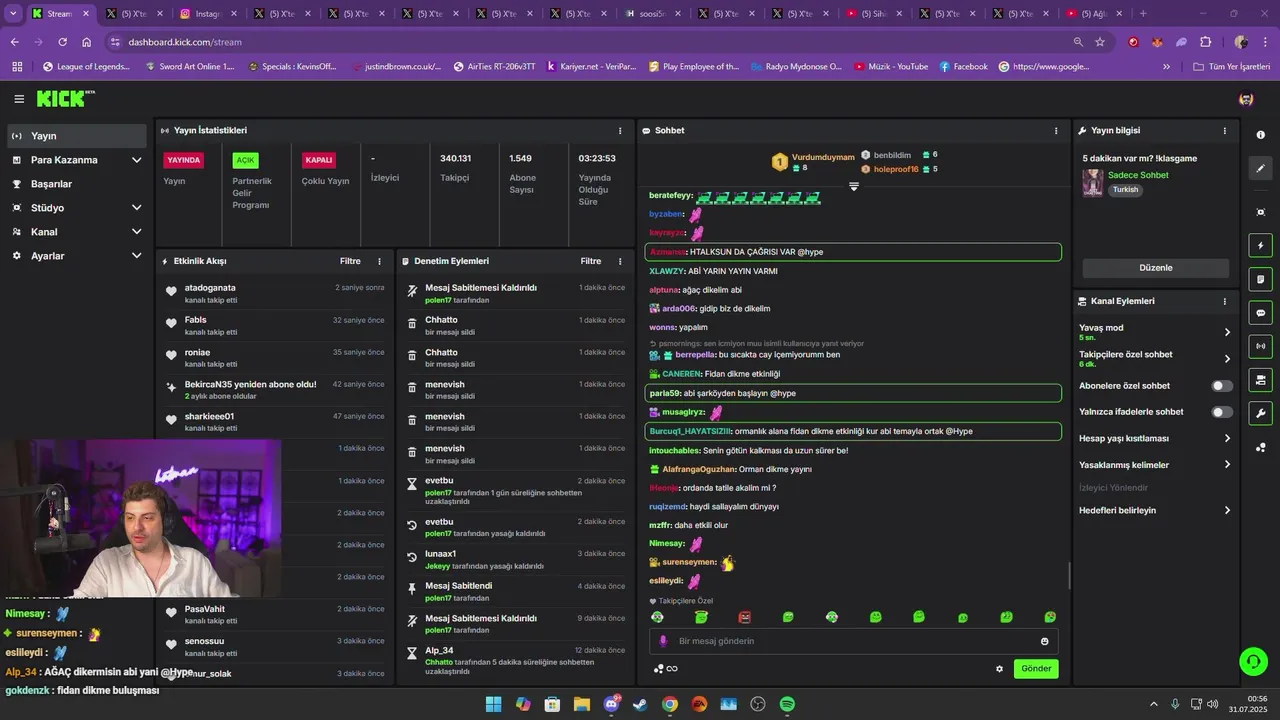Image resolution: width=1280 pixels, height=720 pixels.
Task: Open Kanal Eylemleri three-dot options
Action: click(x=1225, y=301)
